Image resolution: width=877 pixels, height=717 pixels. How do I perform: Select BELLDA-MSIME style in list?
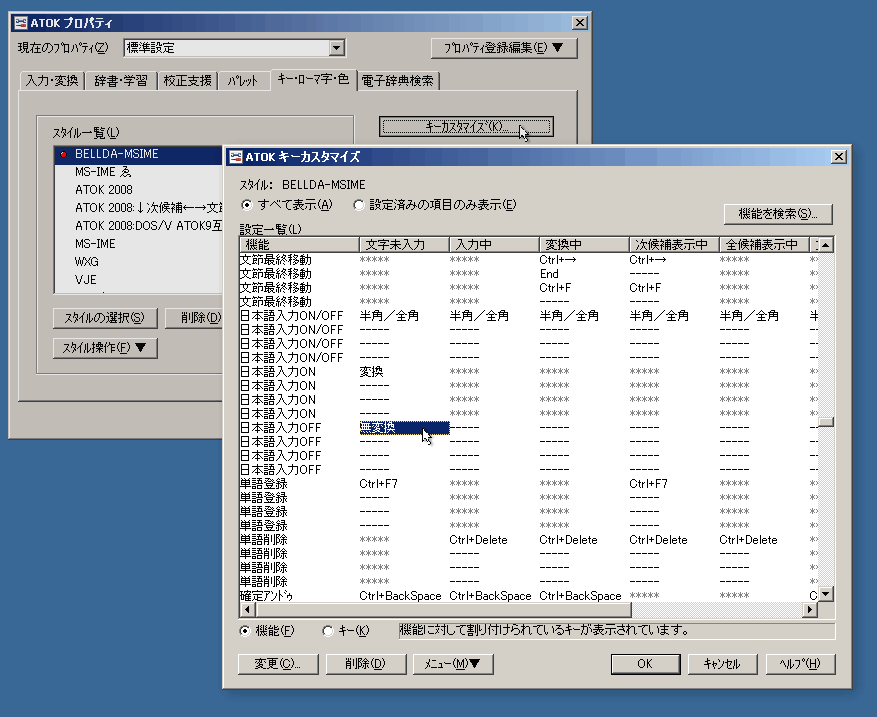(x=138, y=154)
